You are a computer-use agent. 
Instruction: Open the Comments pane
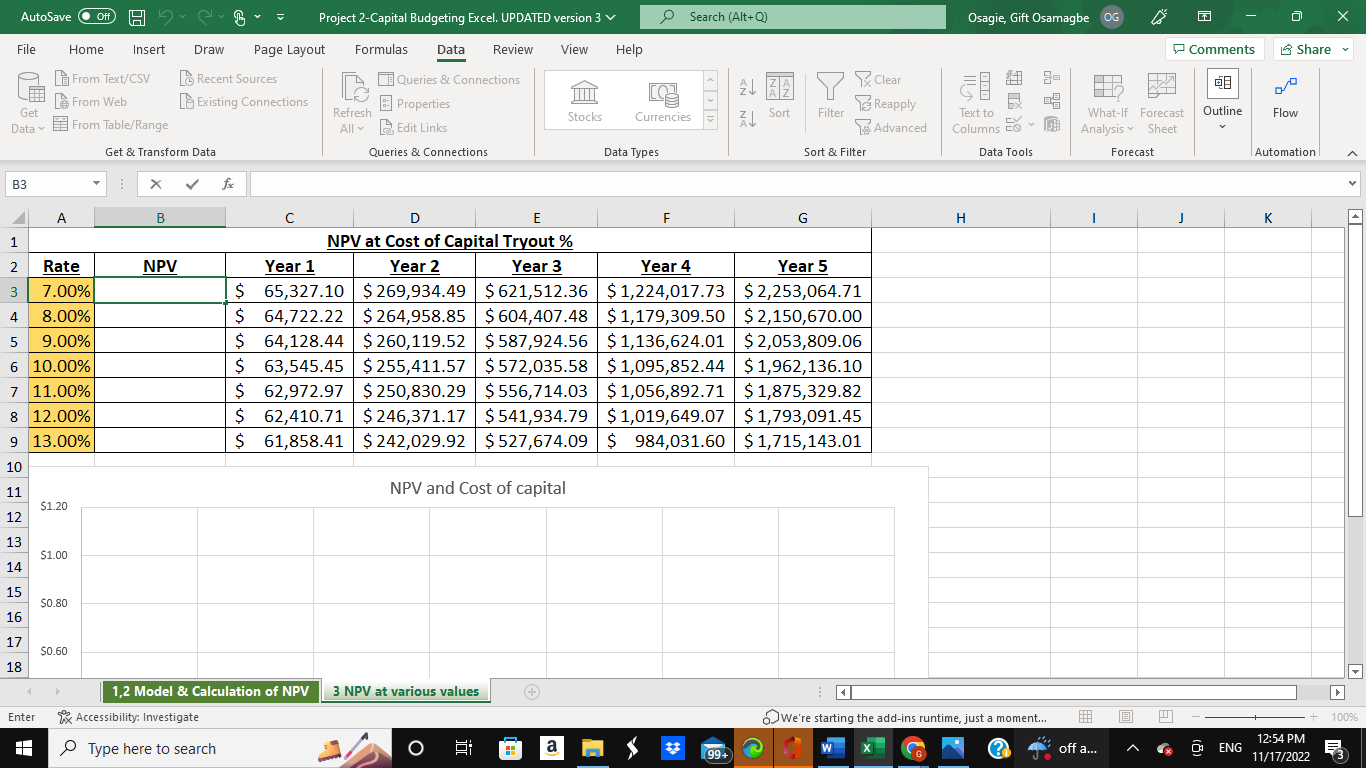[1214, 49]
